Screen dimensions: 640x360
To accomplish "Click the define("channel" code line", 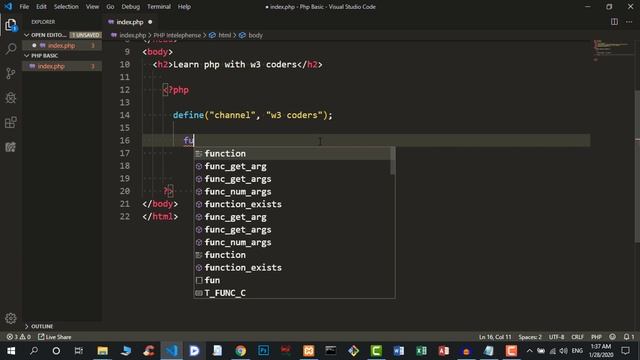I will coord(253,115).
